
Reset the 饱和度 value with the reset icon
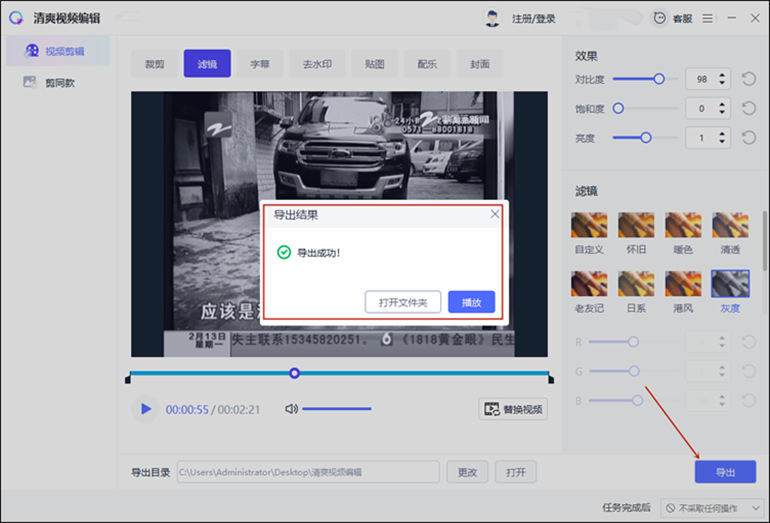pos(749,108)
